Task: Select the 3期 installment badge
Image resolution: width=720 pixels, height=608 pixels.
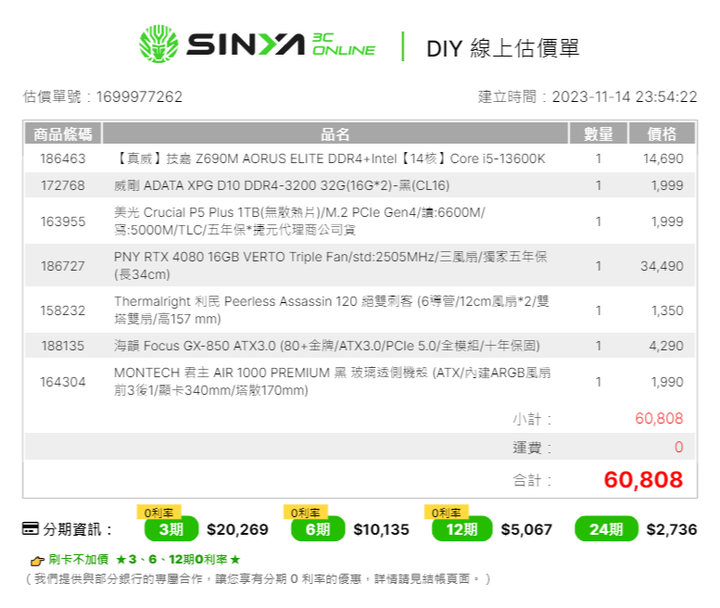Action: tap(171, 529)
